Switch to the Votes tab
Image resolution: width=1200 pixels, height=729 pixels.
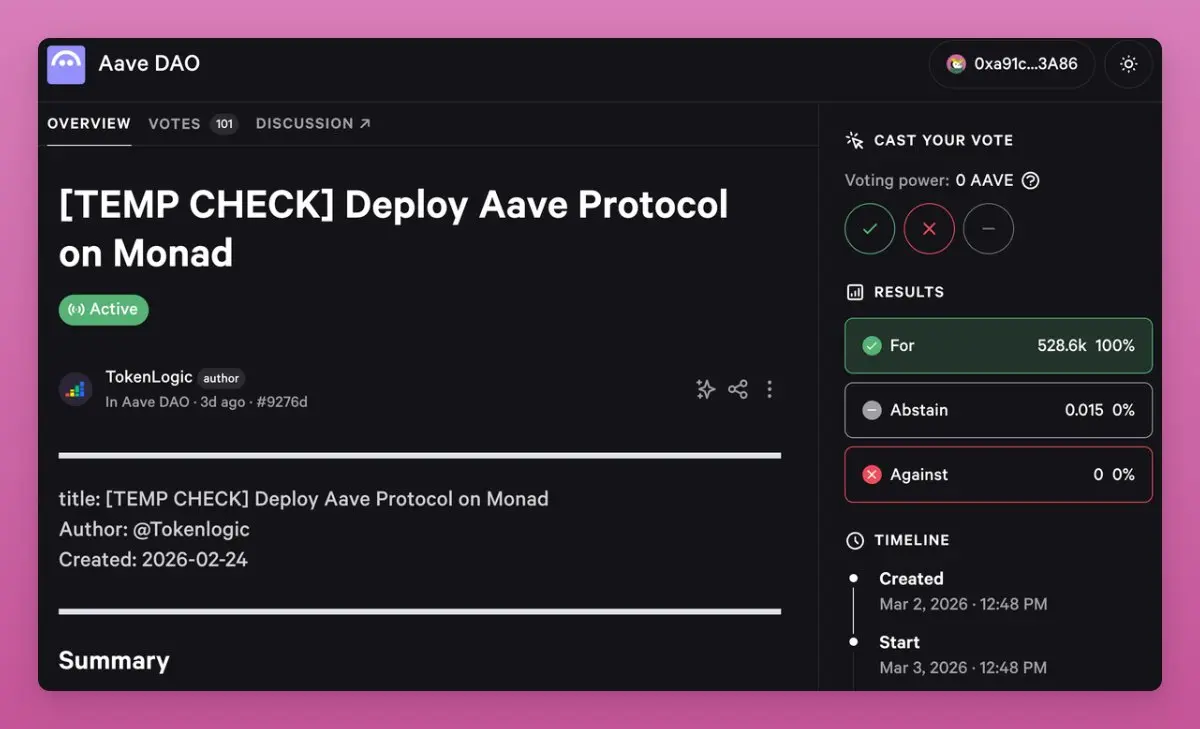pos(193,124)
